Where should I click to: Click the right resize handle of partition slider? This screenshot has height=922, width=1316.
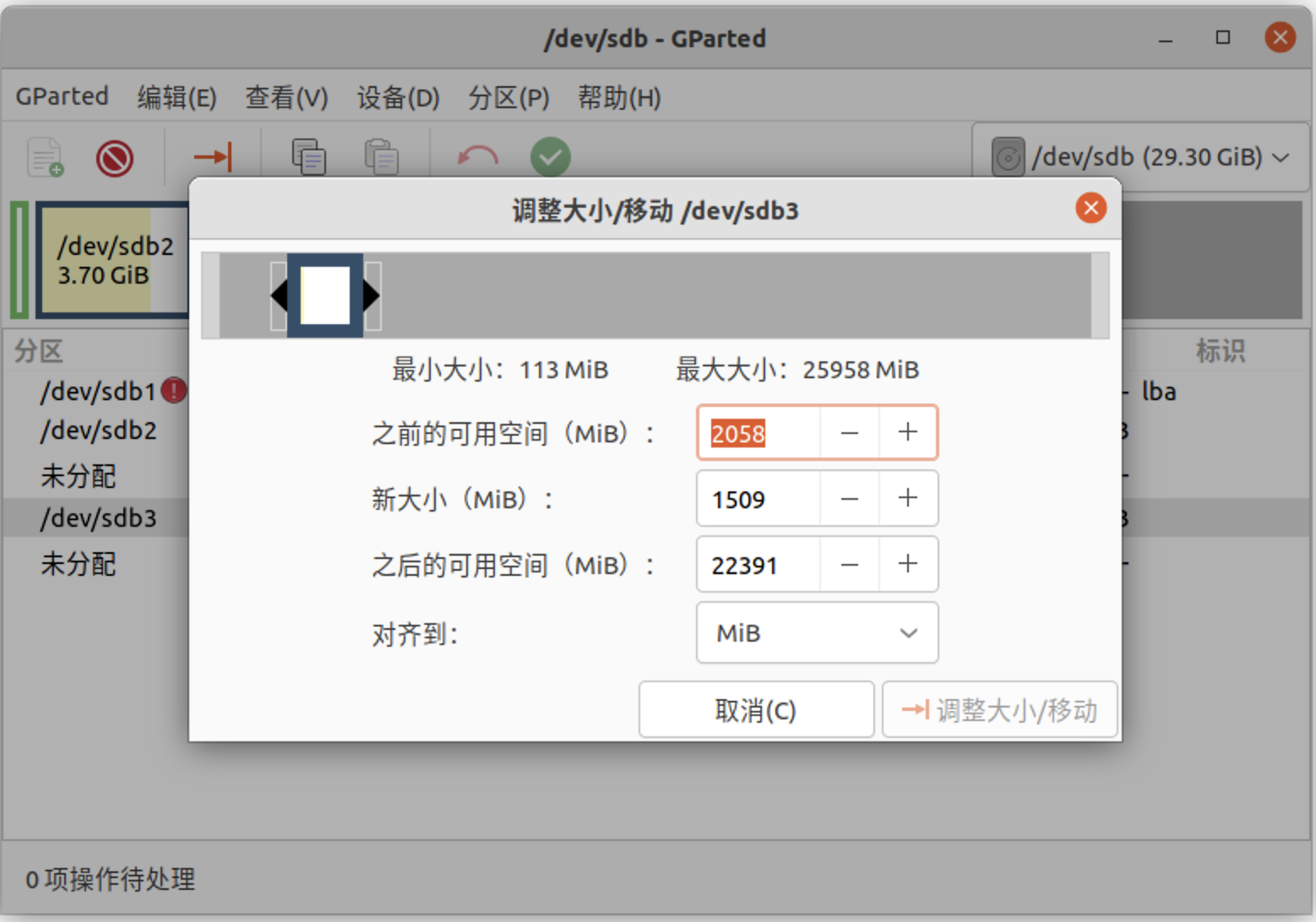[x=372, y=296]
